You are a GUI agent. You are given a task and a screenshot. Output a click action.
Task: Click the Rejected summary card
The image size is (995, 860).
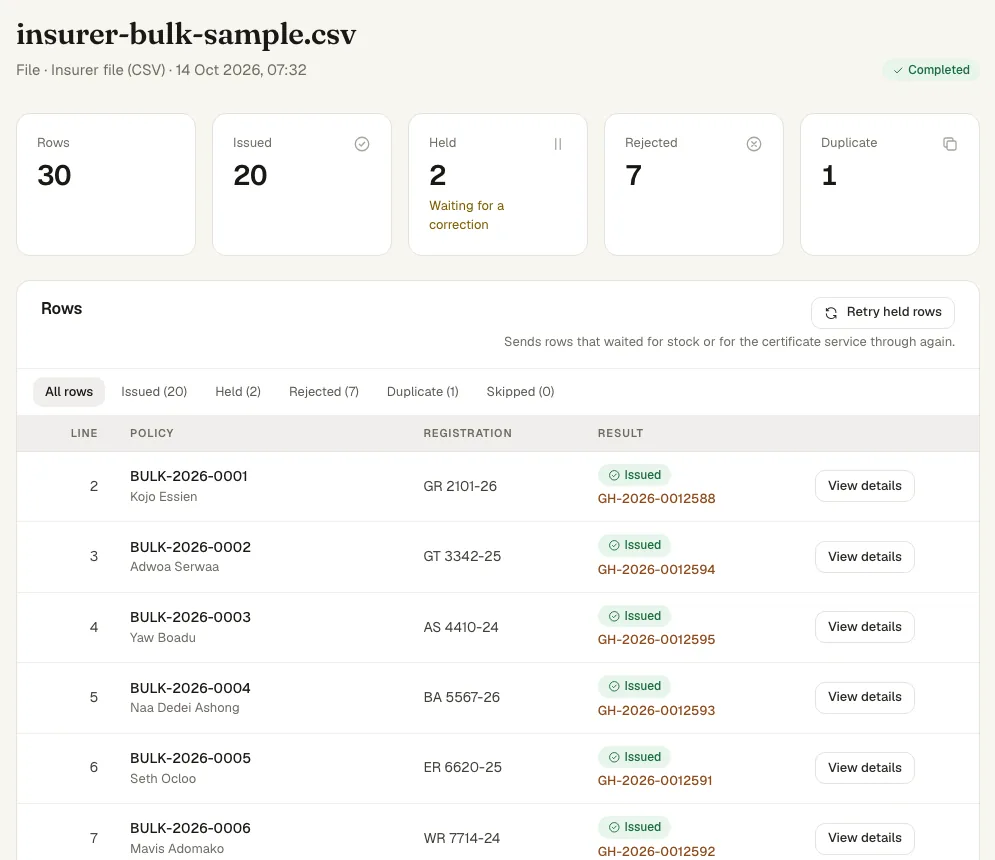point(694,185)
